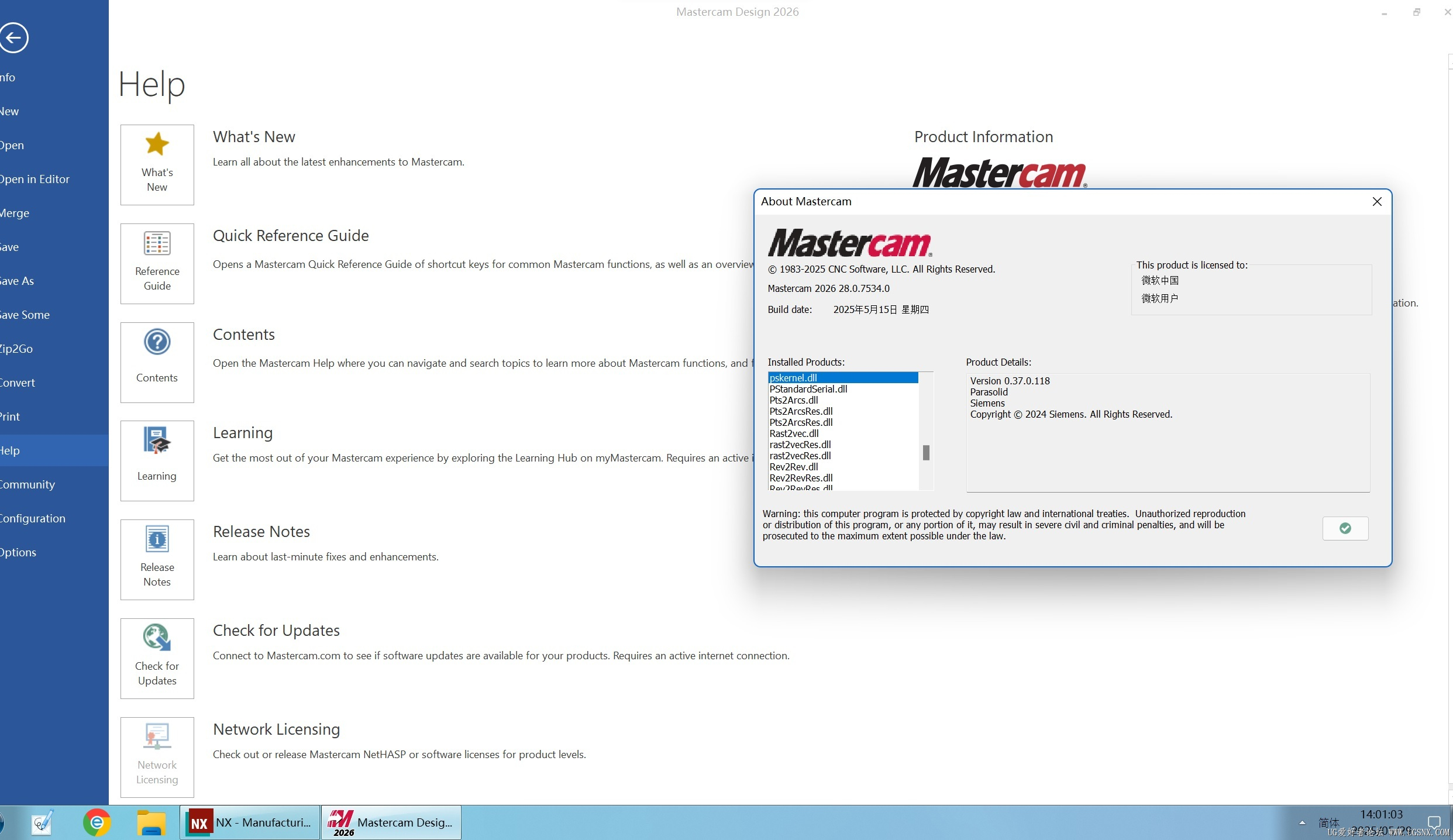The width and height of the screenshot is (1453, 840).
Task: Open the browser icon in taskbar
Action: click(97, 822)
